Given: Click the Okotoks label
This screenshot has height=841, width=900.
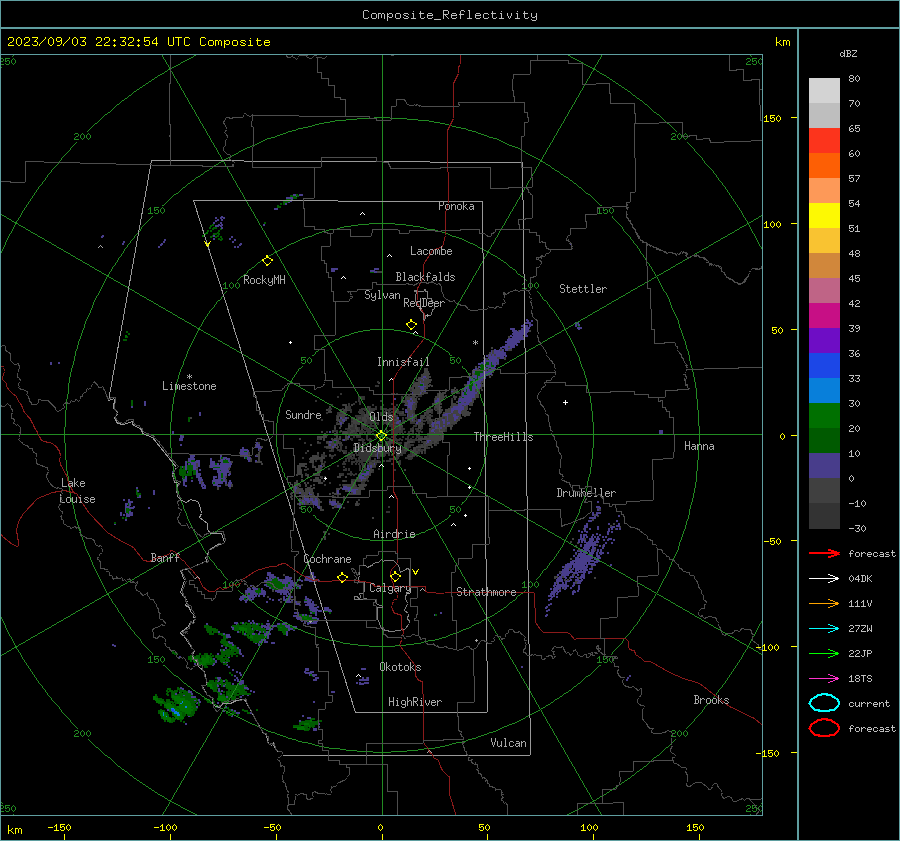Looking at the screenshot, I should click(x=400, y=667).
